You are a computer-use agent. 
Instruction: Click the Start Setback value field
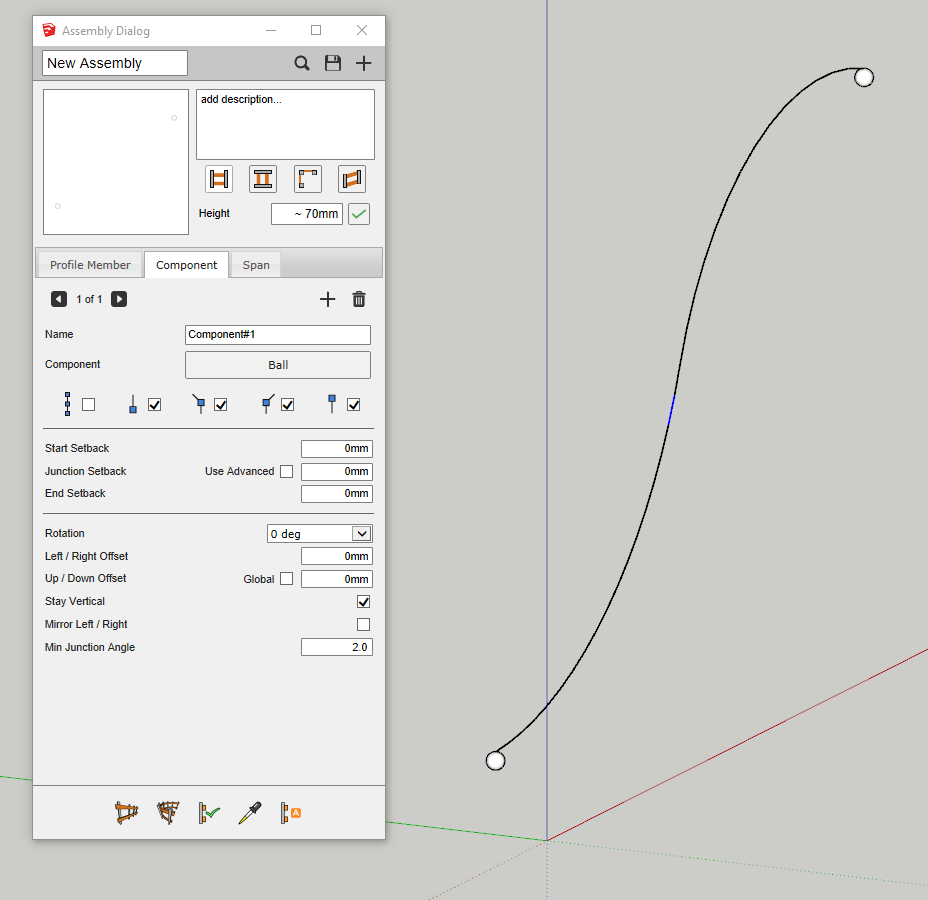click(337, 449)
